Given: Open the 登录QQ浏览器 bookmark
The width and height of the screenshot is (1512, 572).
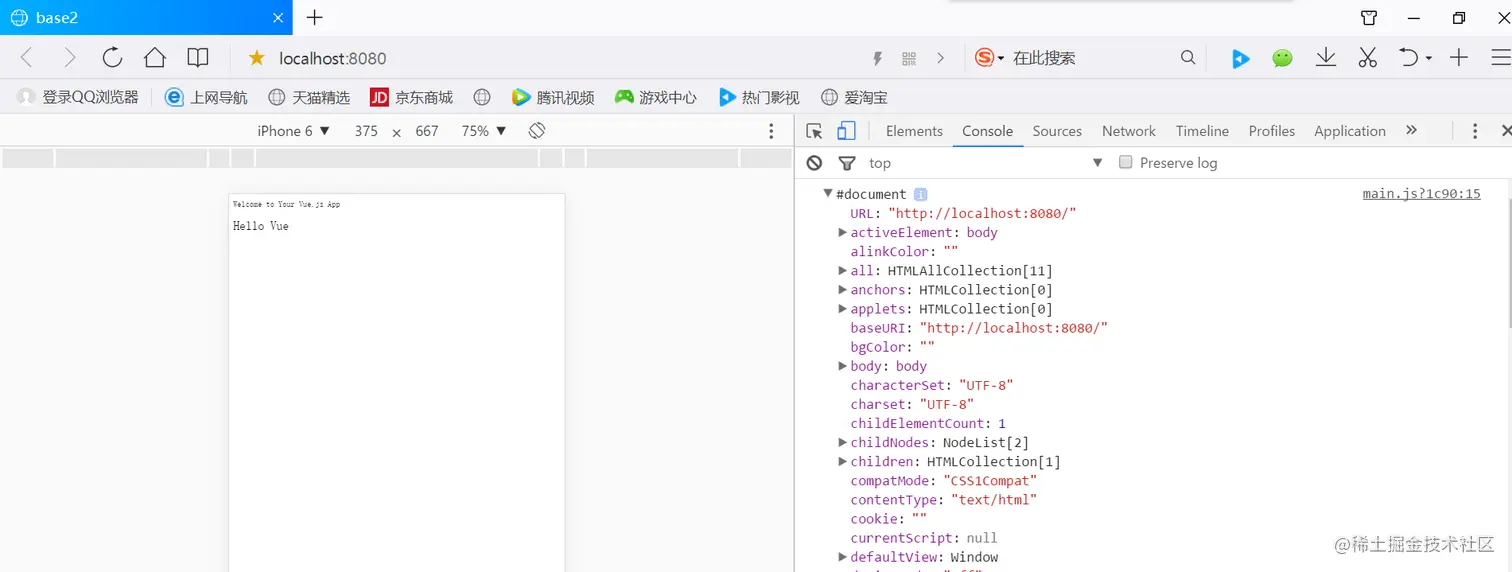Looking at the screenshot, I should [78, 97].
